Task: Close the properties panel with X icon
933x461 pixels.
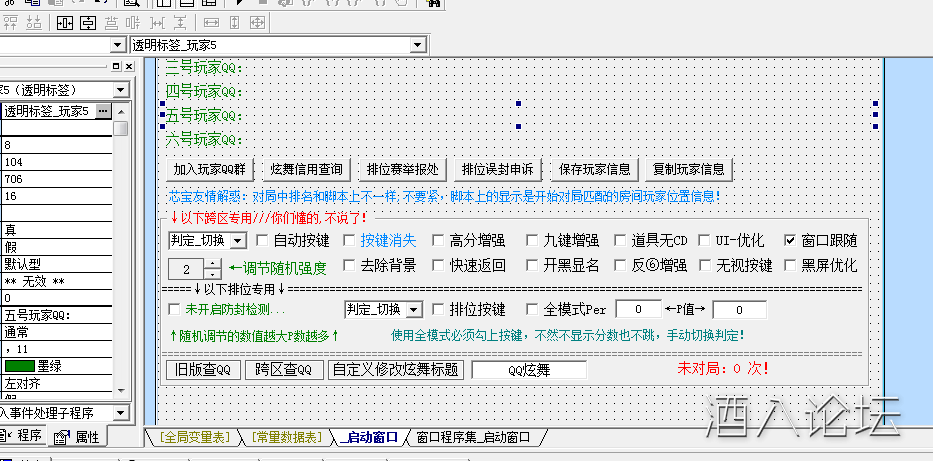Action: 127,66
